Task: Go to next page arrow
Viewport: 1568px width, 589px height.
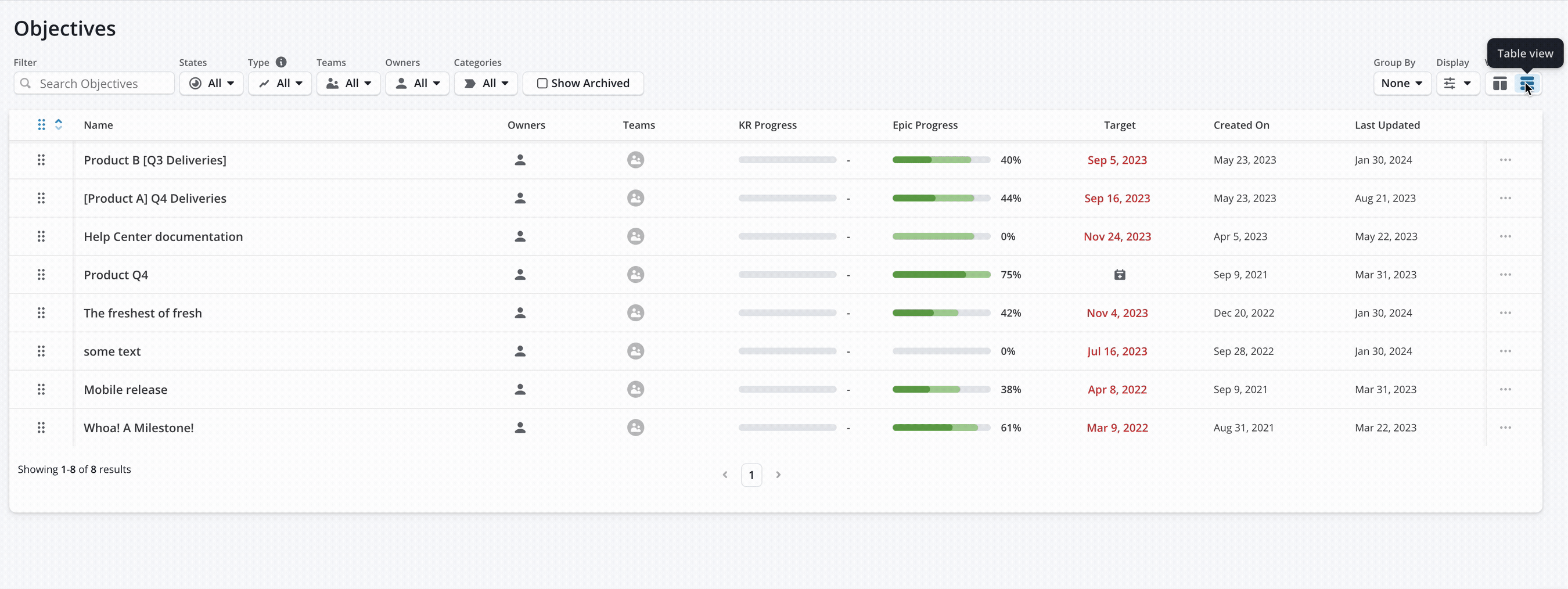Action: tap(778, 475)
